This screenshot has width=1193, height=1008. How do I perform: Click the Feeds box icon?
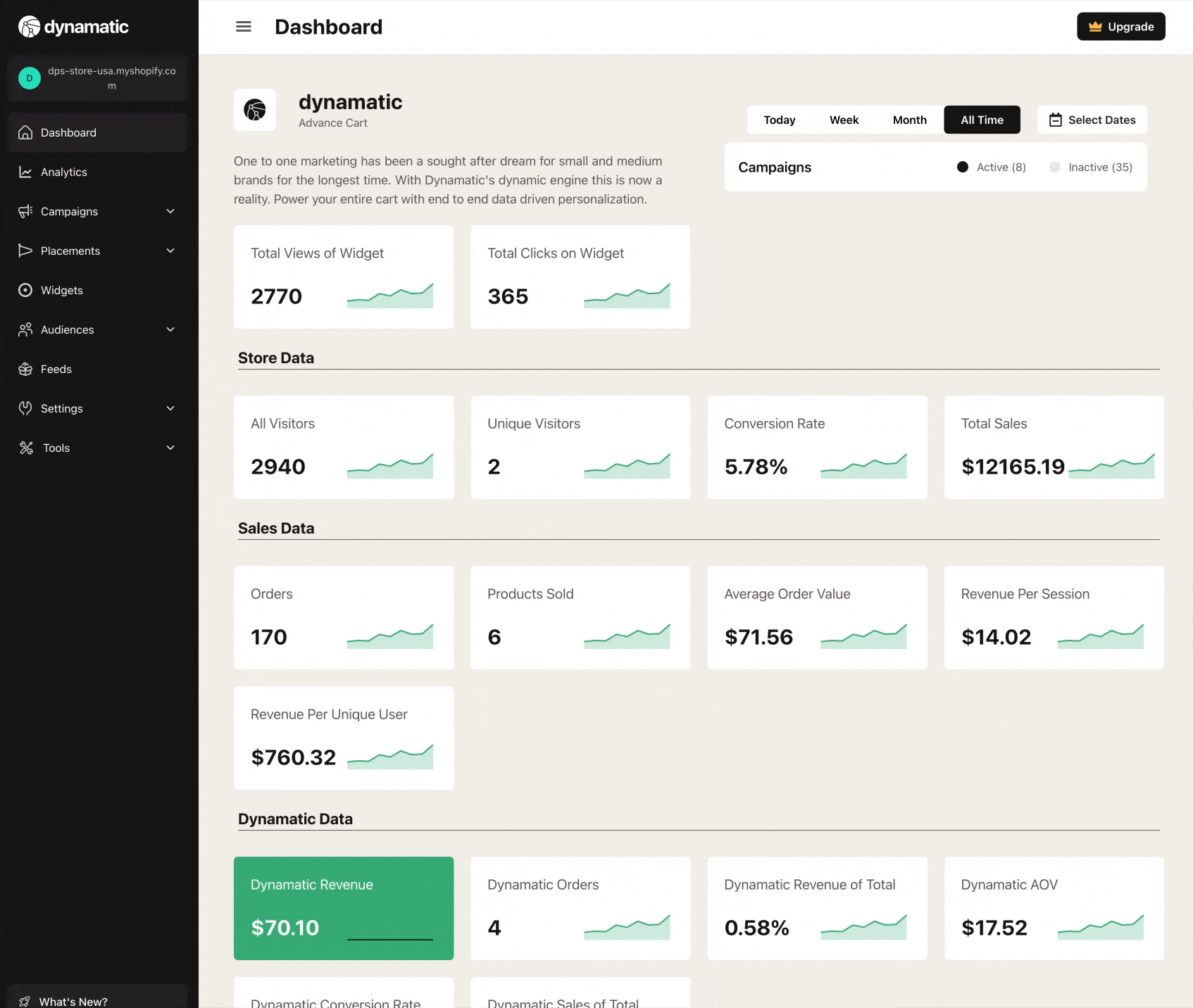coord(25,369)
